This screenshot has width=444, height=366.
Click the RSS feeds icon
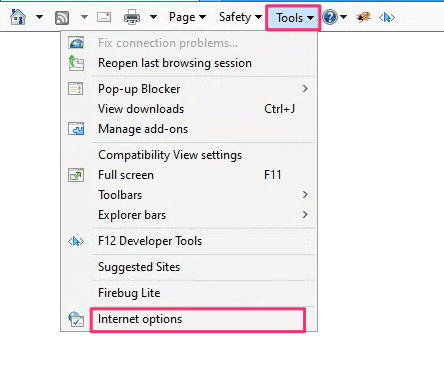(x=62, y=17)
